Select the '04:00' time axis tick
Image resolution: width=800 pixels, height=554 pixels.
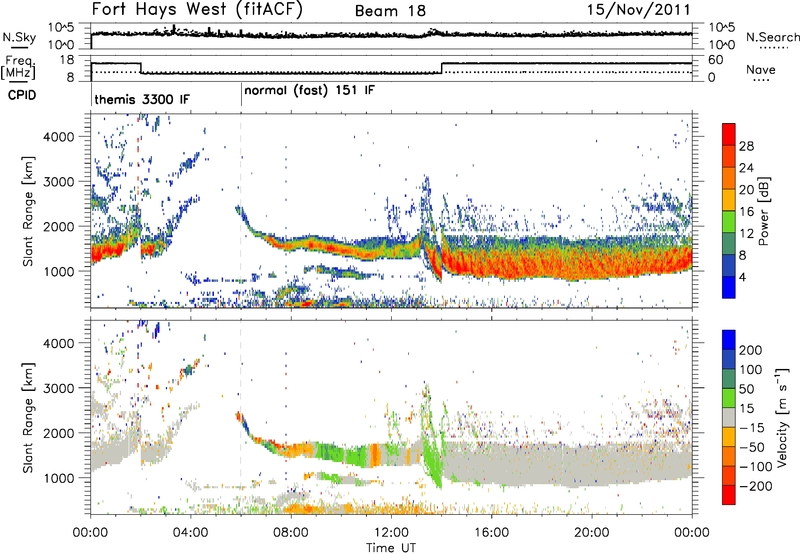click(x=191, y=533)
